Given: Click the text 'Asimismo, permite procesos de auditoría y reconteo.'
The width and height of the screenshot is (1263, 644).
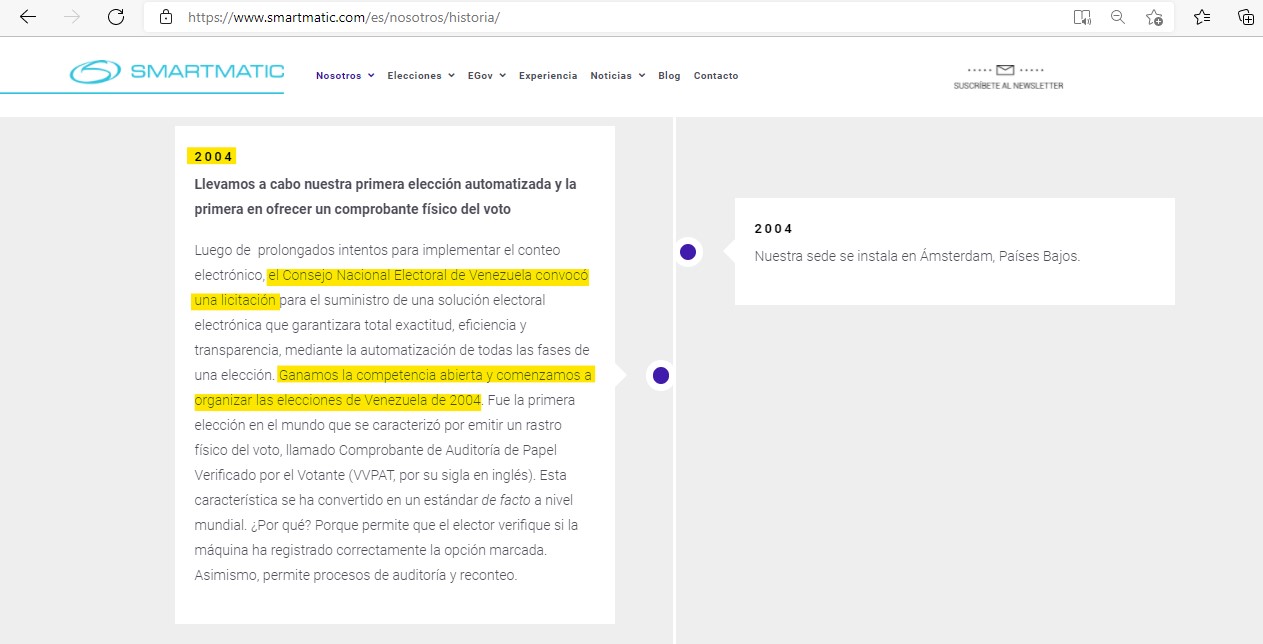Looking at the screenshot, I should (x=355, y=575).
